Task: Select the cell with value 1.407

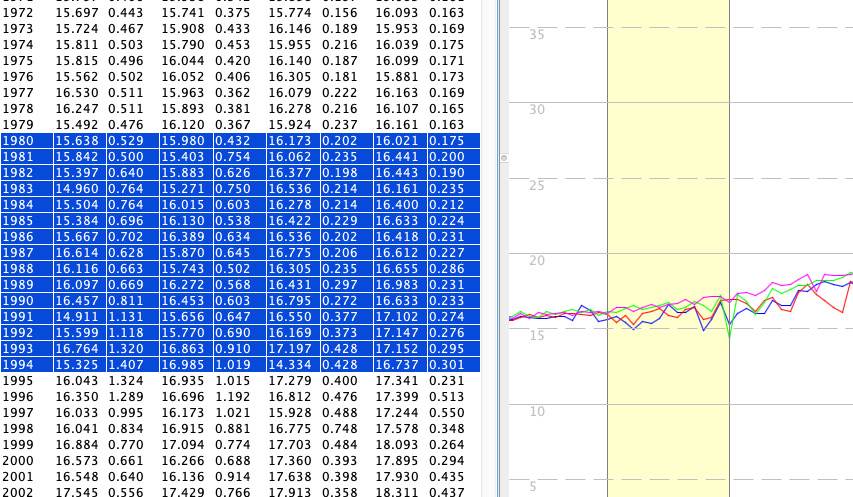Action: (x=125, y=365)
